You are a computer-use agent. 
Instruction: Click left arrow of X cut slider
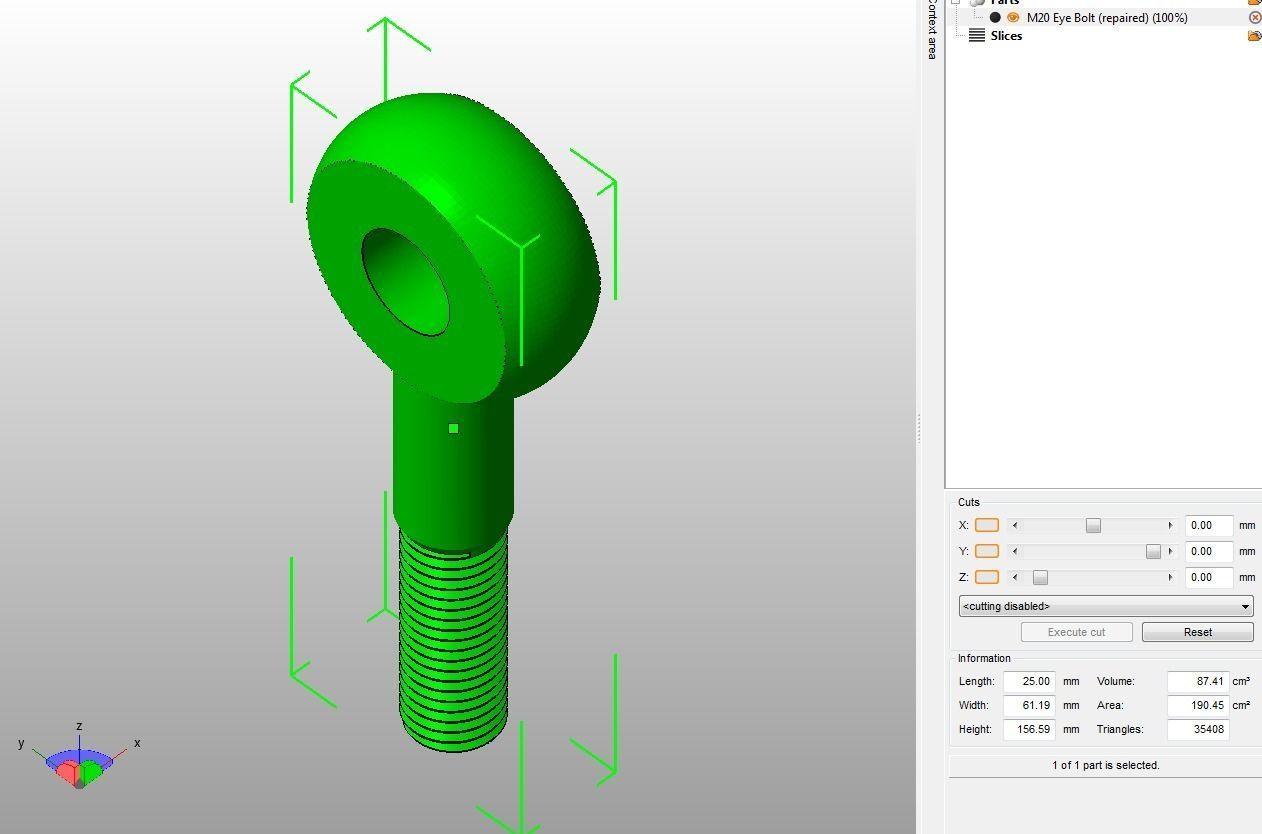tap(1015, 525)
